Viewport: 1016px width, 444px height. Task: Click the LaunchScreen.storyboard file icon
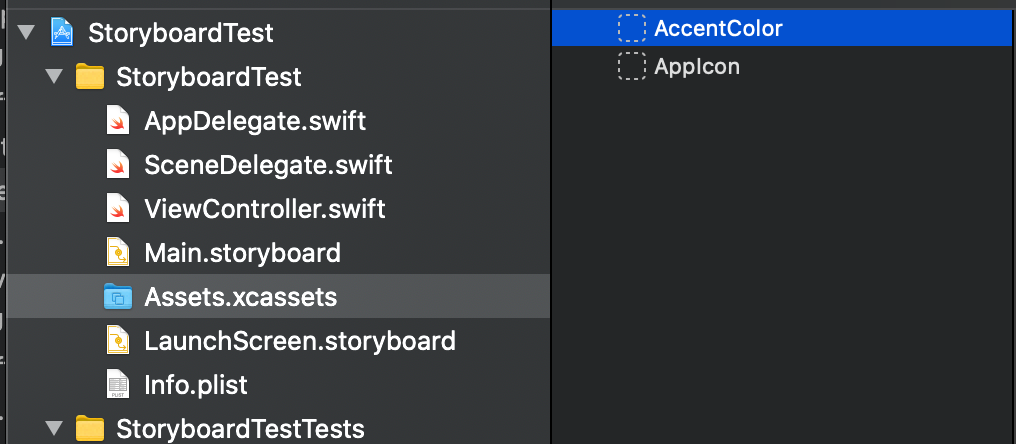118,342
